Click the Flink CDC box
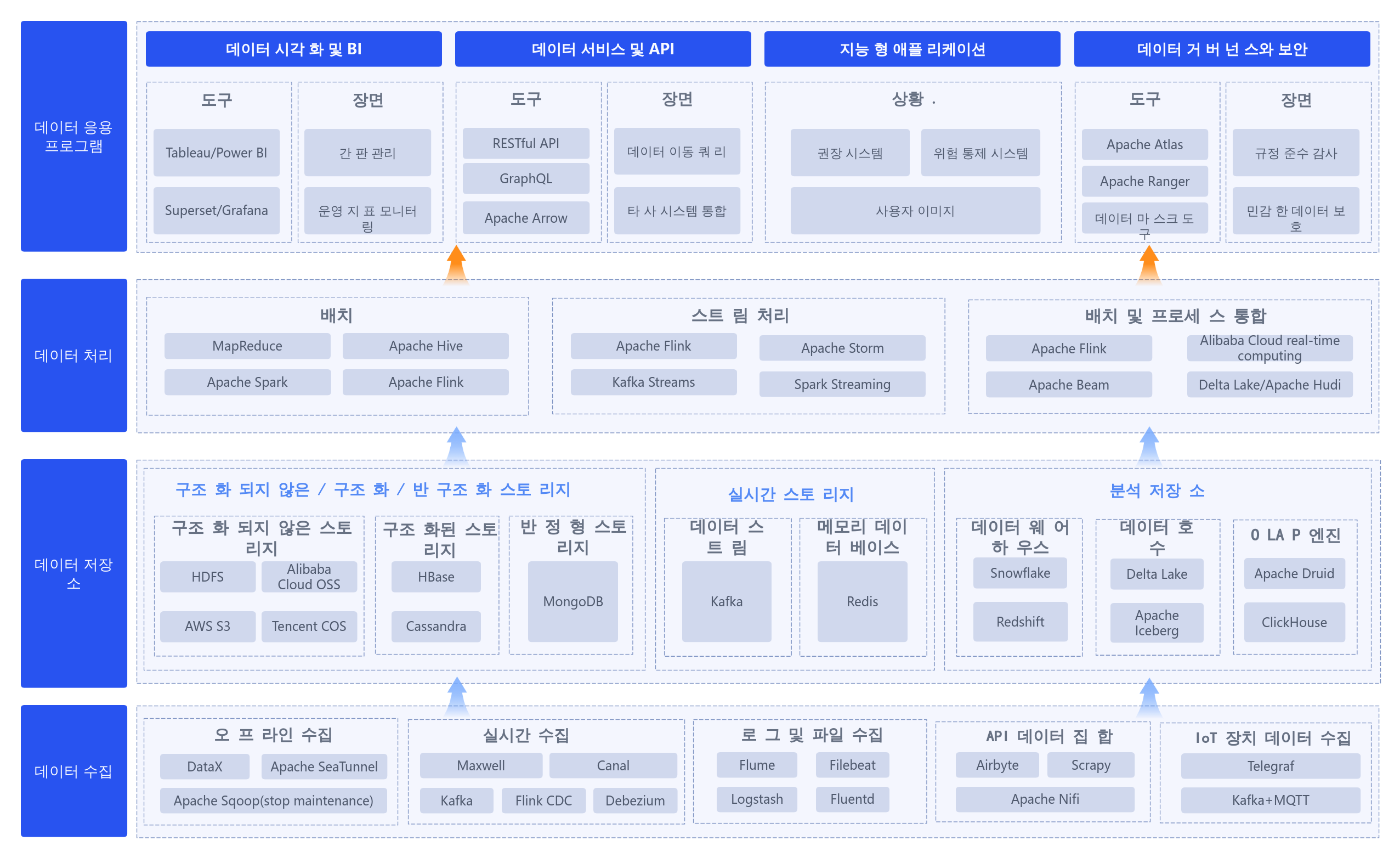The height and width of the screenshot is (857, 1400). 543,800
